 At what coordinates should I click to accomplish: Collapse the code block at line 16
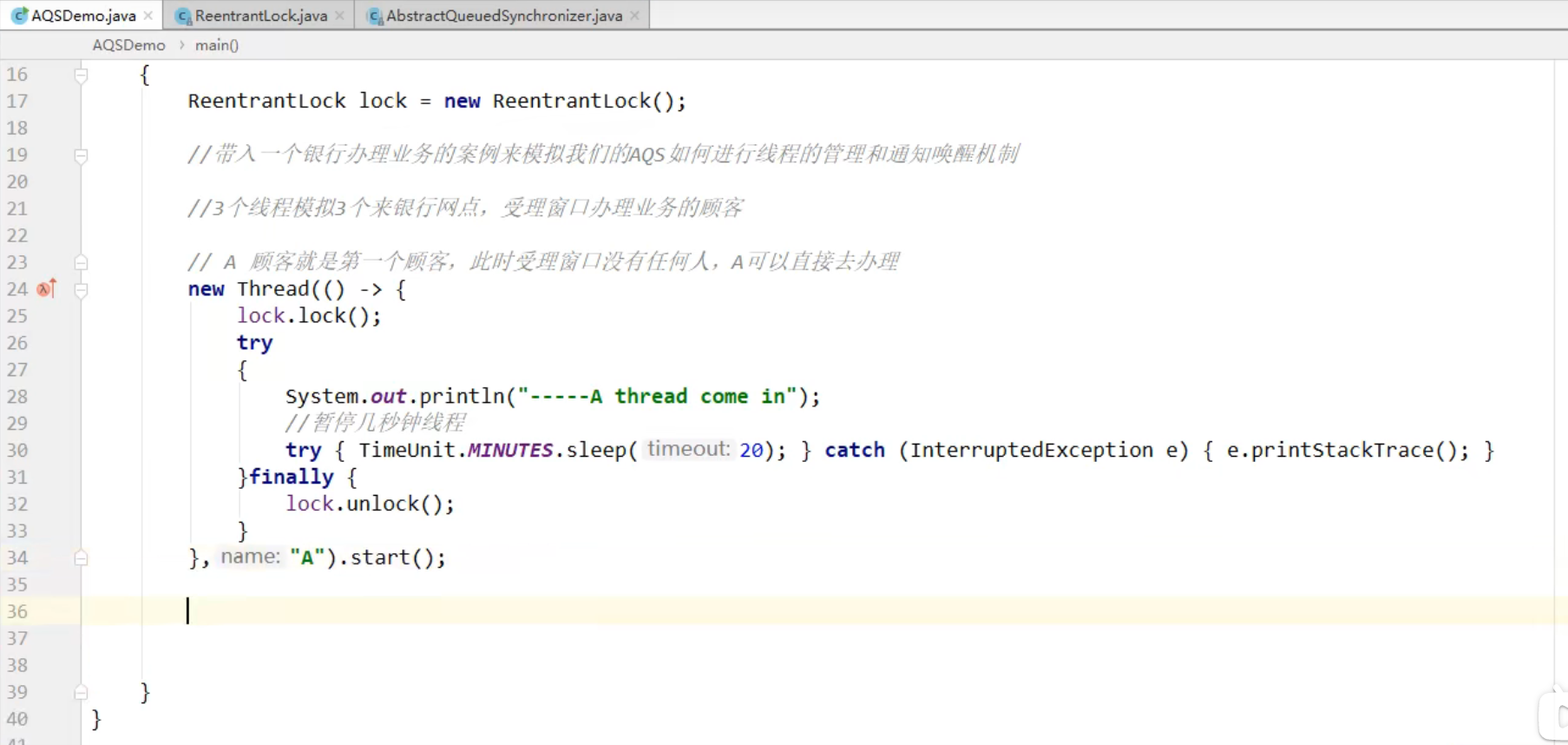pos(81,75)
